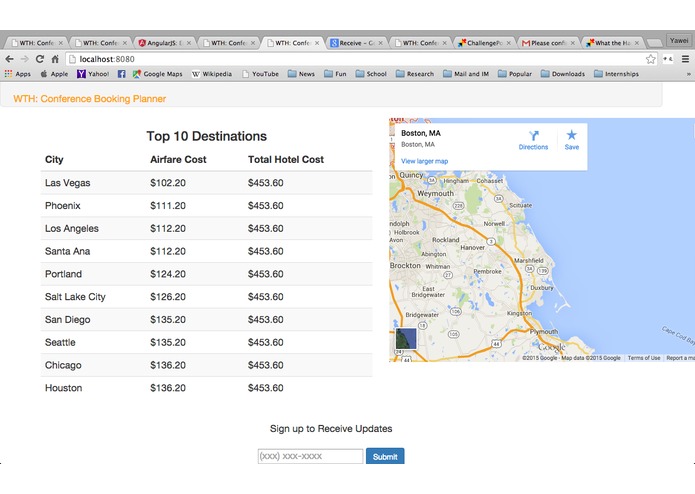
Task: Click the Submit button
Action: 385,456
